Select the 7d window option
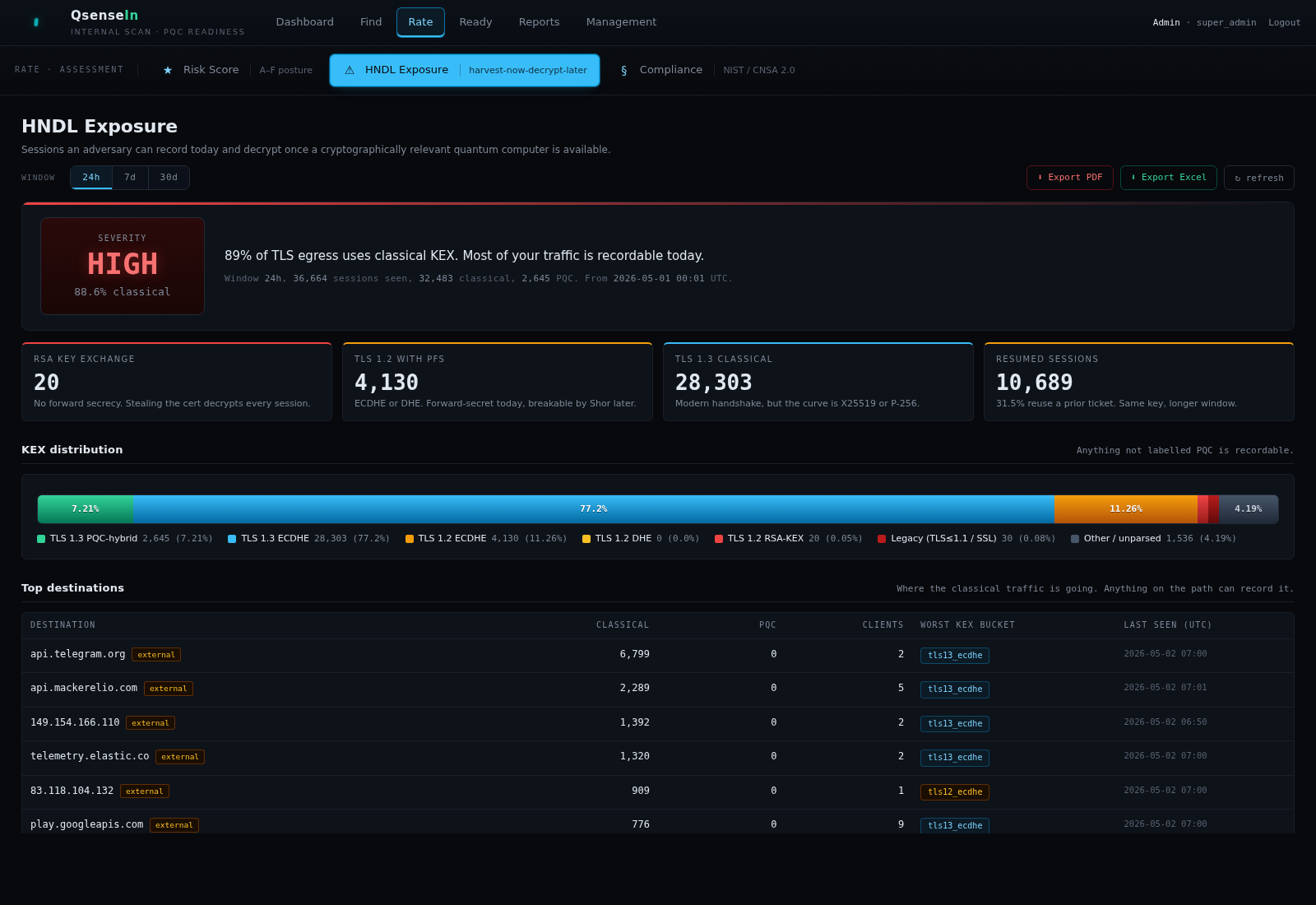Viewport: 1316px width, 905px height. pyautogui.click(x=130, y=178)
